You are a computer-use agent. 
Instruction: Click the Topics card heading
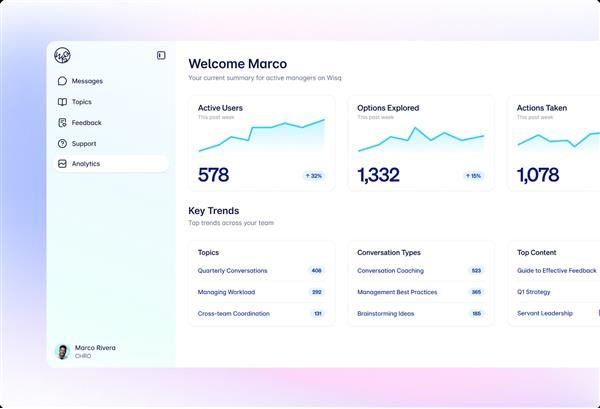pyautogui.click(x=208, y=253)
